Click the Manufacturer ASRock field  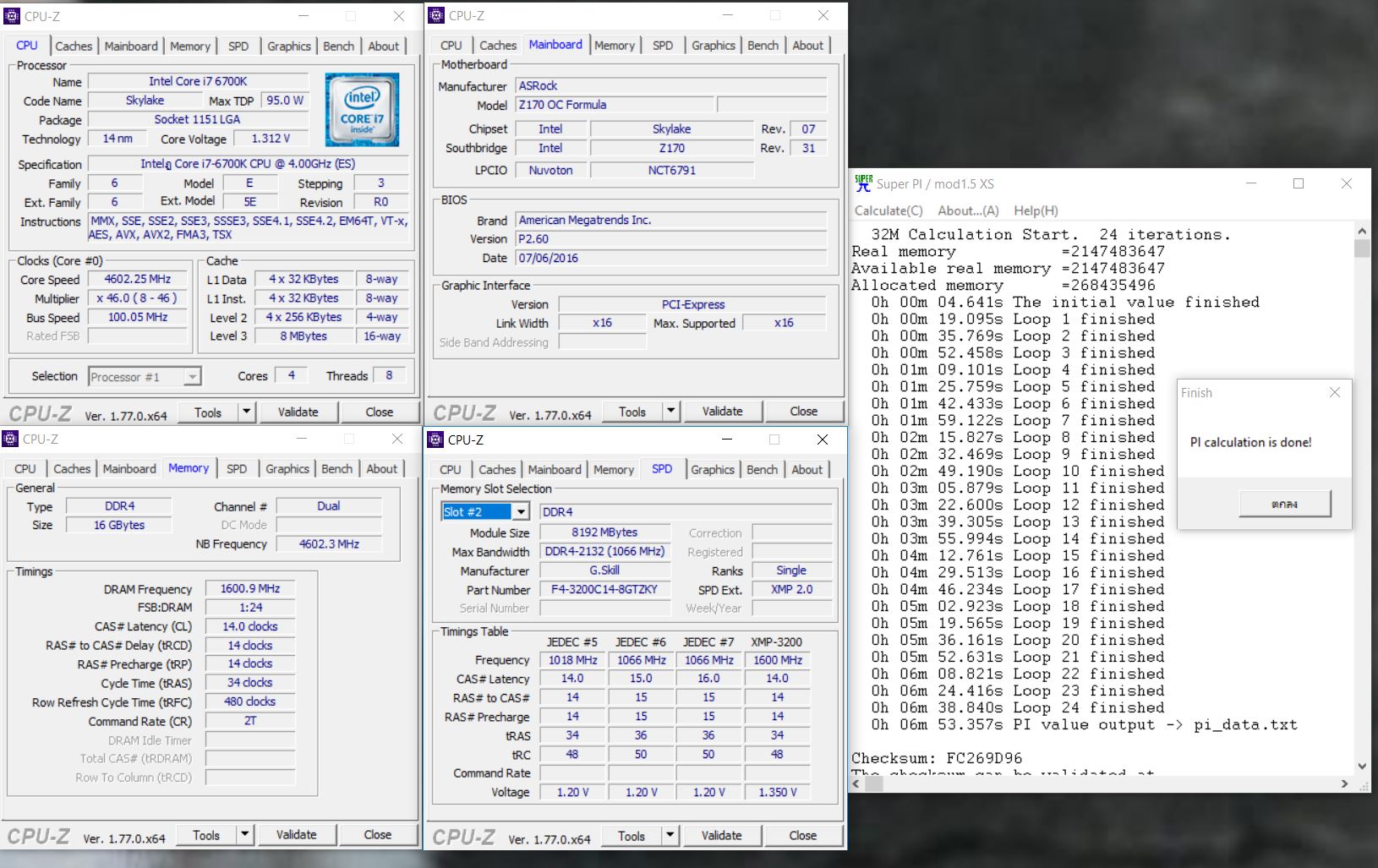pos(671,85)
